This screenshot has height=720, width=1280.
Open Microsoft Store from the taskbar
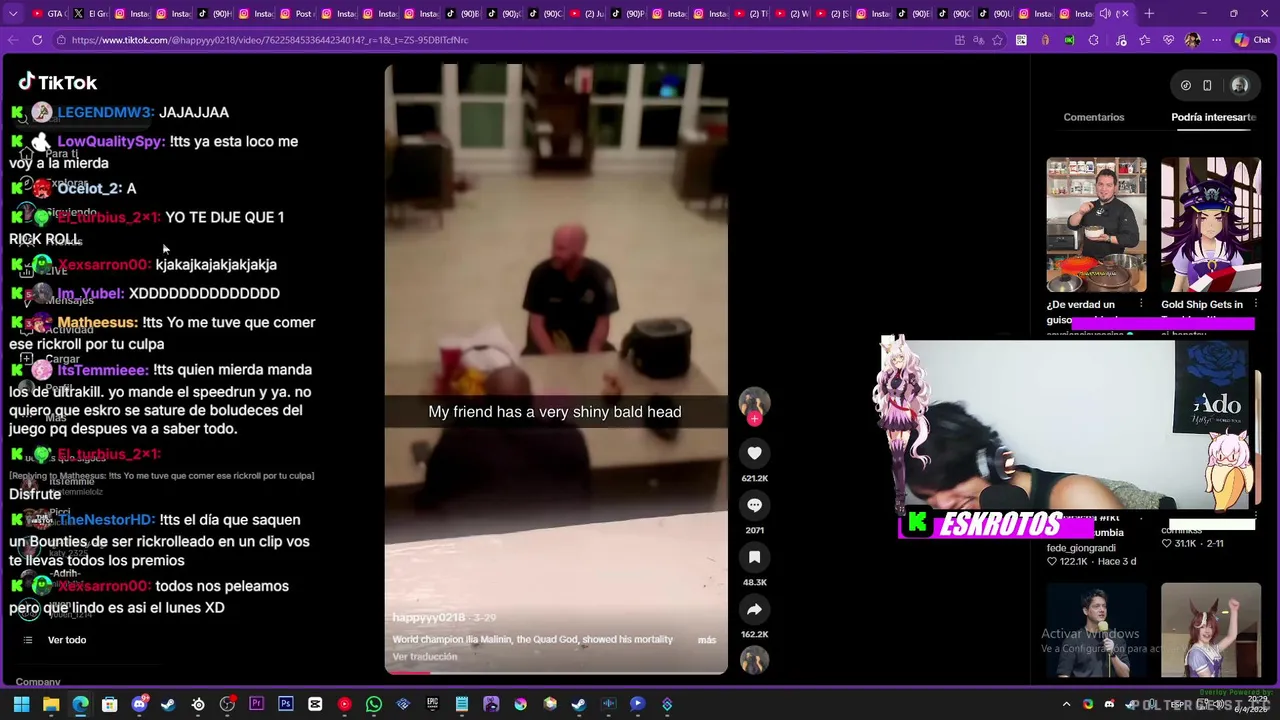pyautogui.click(x=110, y=705)
